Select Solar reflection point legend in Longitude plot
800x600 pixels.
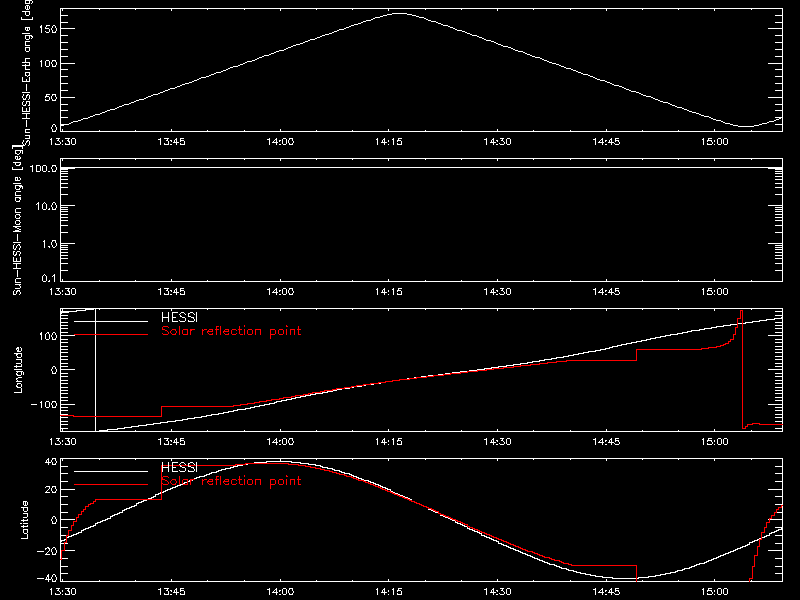(231, 331)
